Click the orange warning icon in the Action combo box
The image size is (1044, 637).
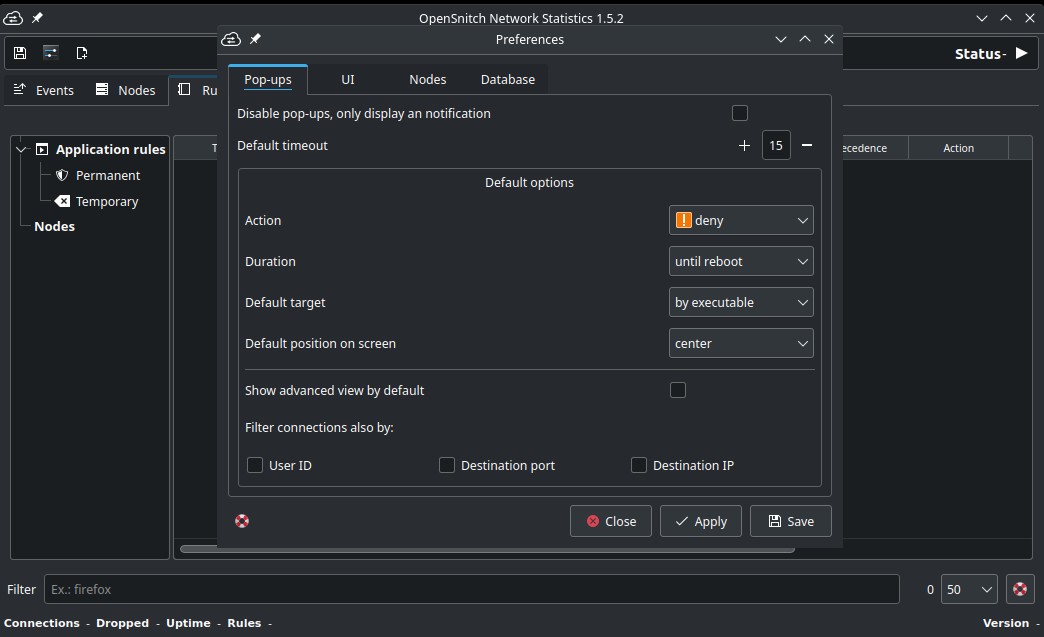pyautogui.click(x=683, y=220)
